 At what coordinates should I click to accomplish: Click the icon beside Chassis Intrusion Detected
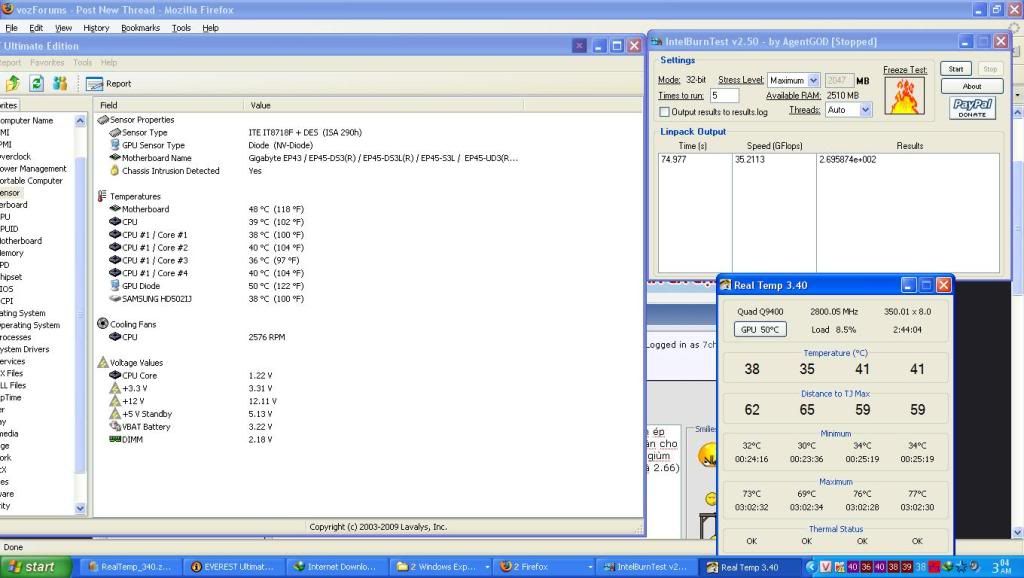(x=115, y=170)
